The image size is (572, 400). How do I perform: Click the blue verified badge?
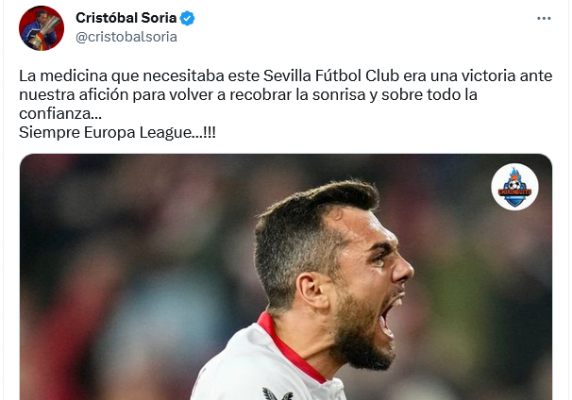pos(188,18)
